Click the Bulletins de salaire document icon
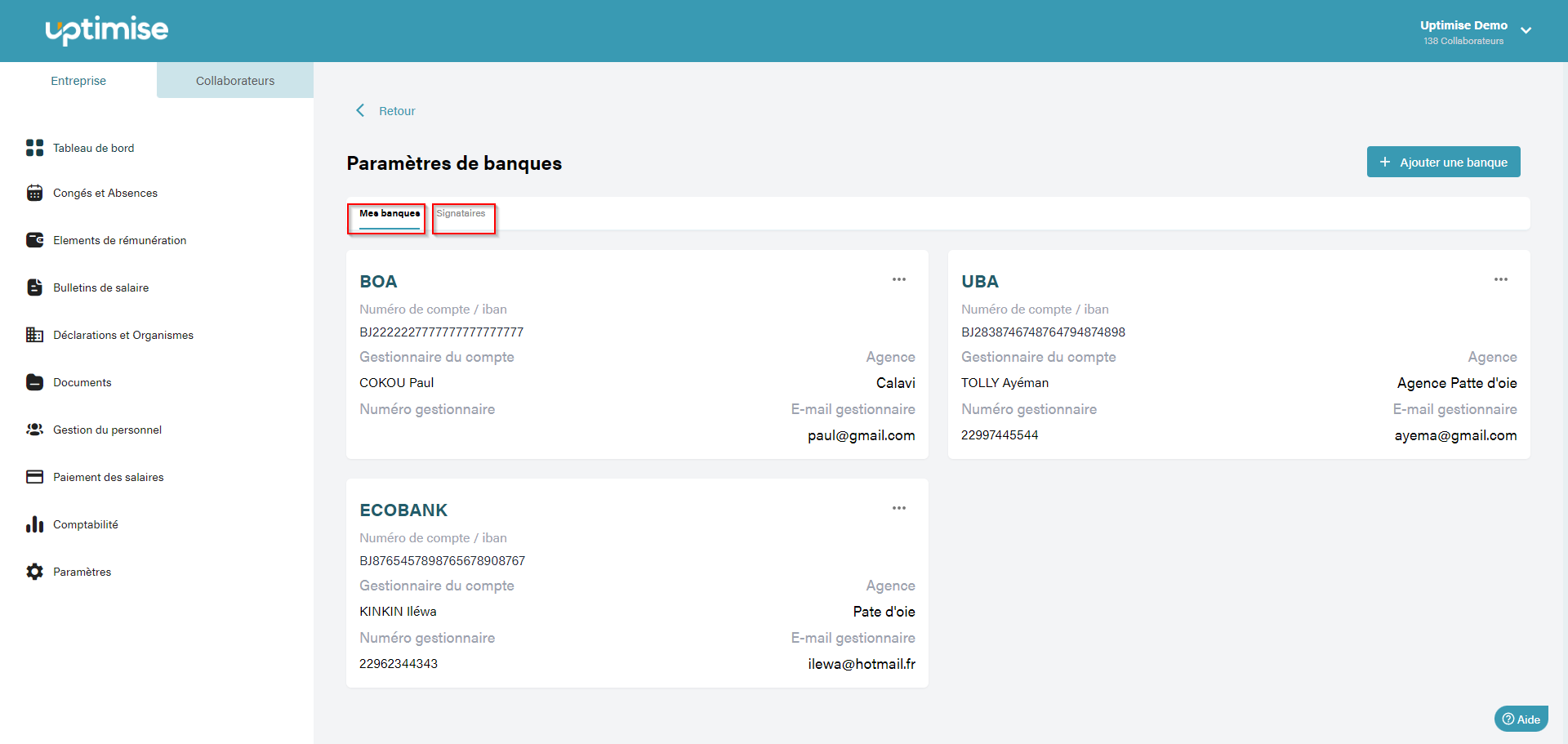The height and width of the screenshot is (744, 1568). pos(34,287)
